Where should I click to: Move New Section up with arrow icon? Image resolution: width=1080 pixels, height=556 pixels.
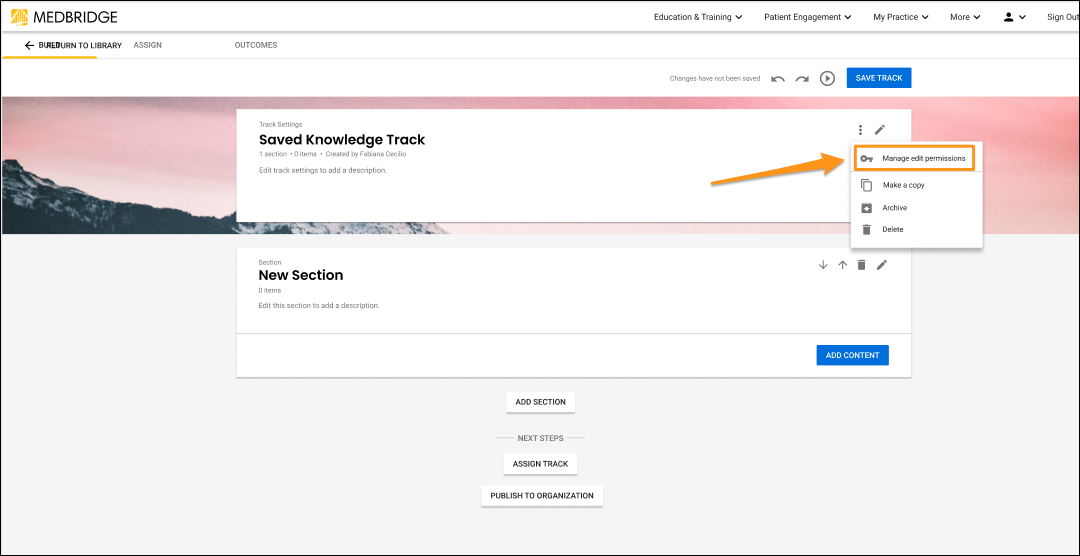(842, 265)
